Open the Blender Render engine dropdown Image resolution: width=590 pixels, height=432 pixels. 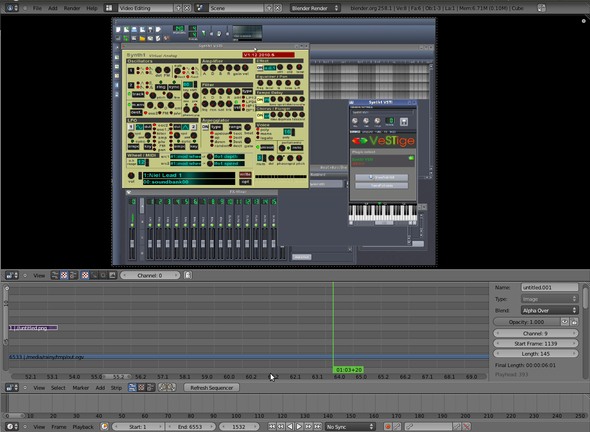point(315,8)
